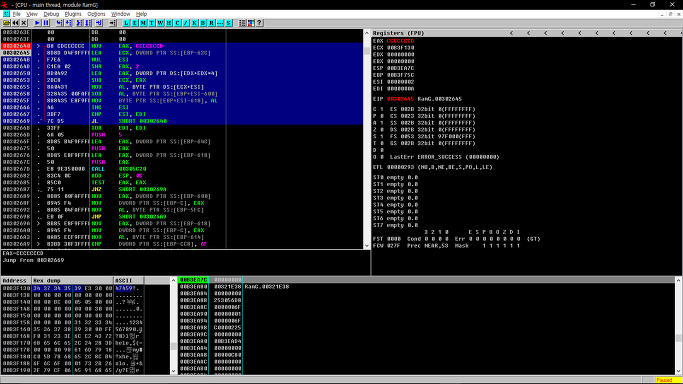The width and height of the screenshot is (683, 384).
Task: Select the Z flag bit
Action: (381, 130)
